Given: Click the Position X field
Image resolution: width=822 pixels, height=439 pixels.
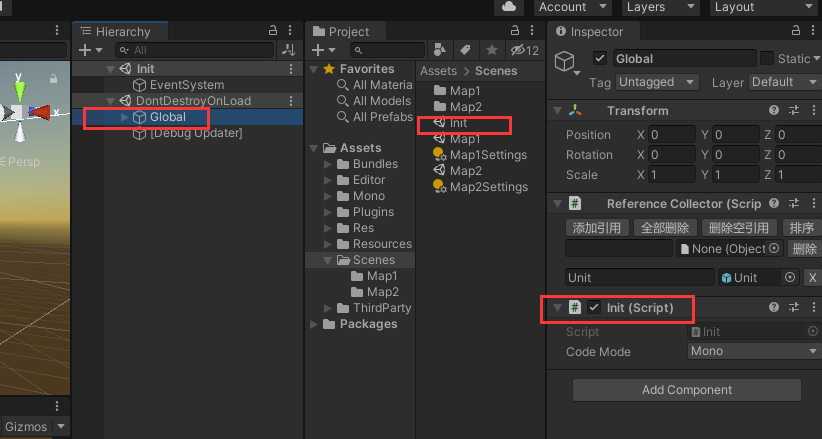Looking at the screenshot, I should pos(672,135).
